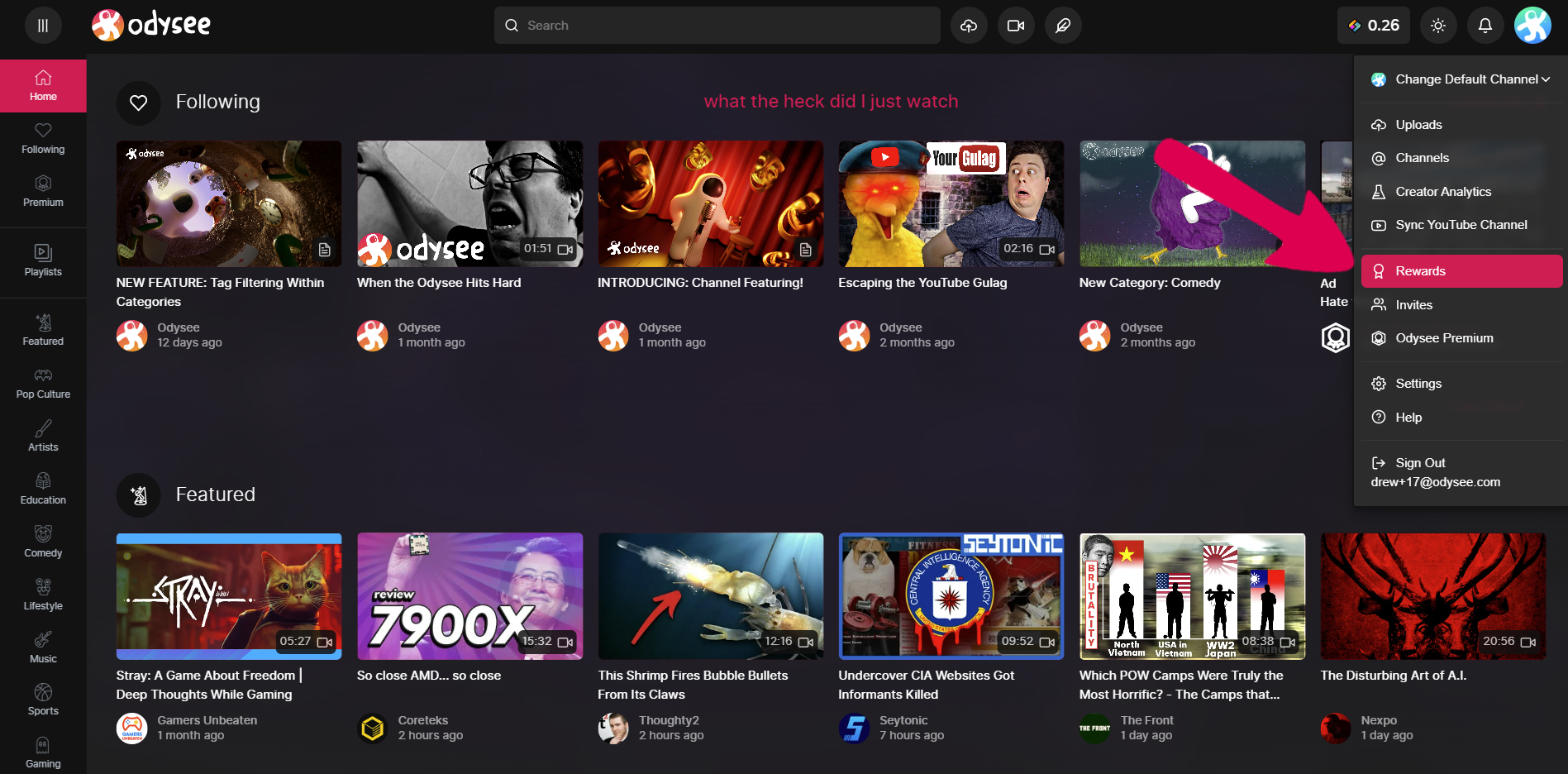The height and width of the screenshot is (774, 1568).
Task: Open Invites from the user menu
Action: pyautogui.click(x=1461, y=305)
